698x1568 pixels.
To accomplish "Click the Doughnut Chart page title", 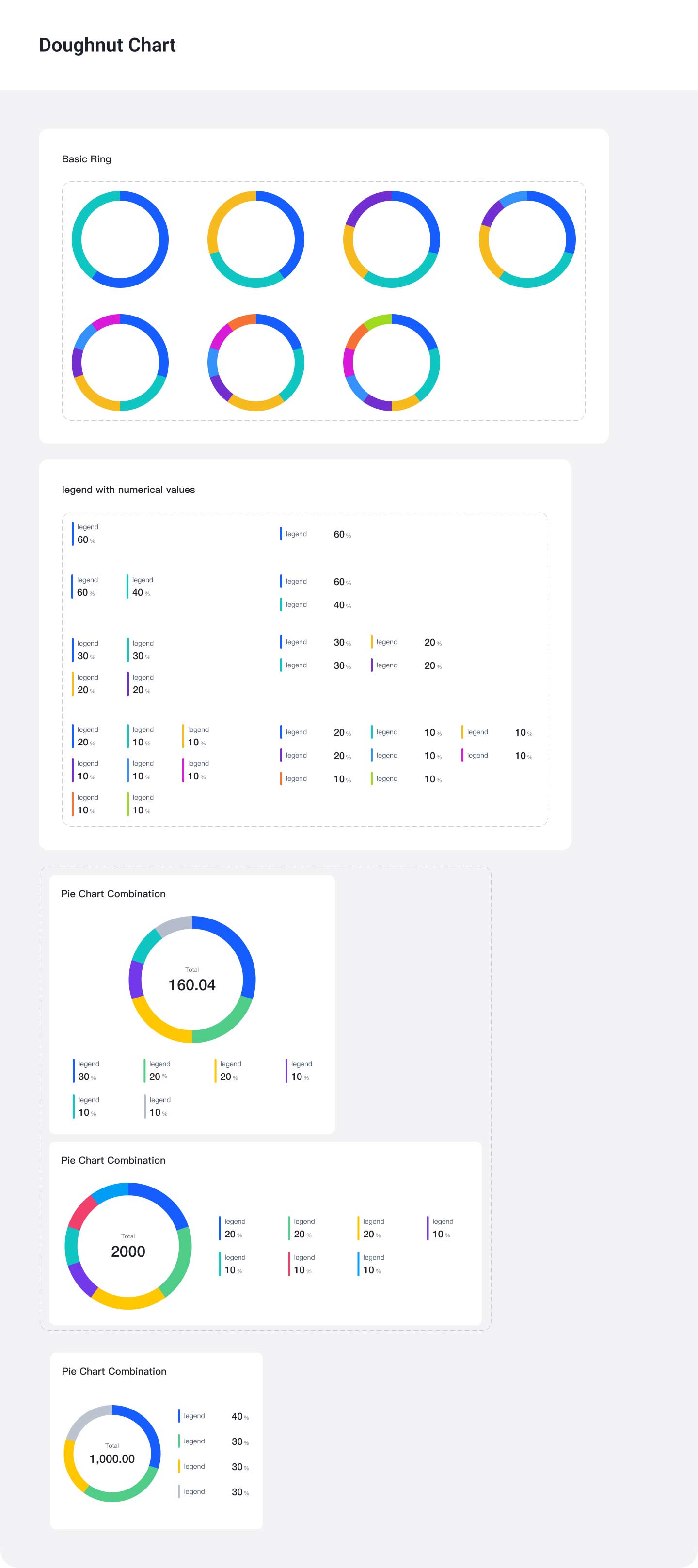I will click(107, 45).
